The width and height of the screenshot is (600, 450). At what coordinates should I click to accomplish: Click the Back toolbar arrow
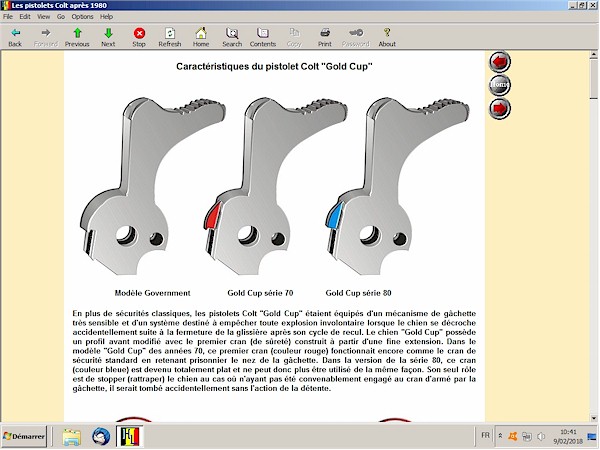coord(15,37)
